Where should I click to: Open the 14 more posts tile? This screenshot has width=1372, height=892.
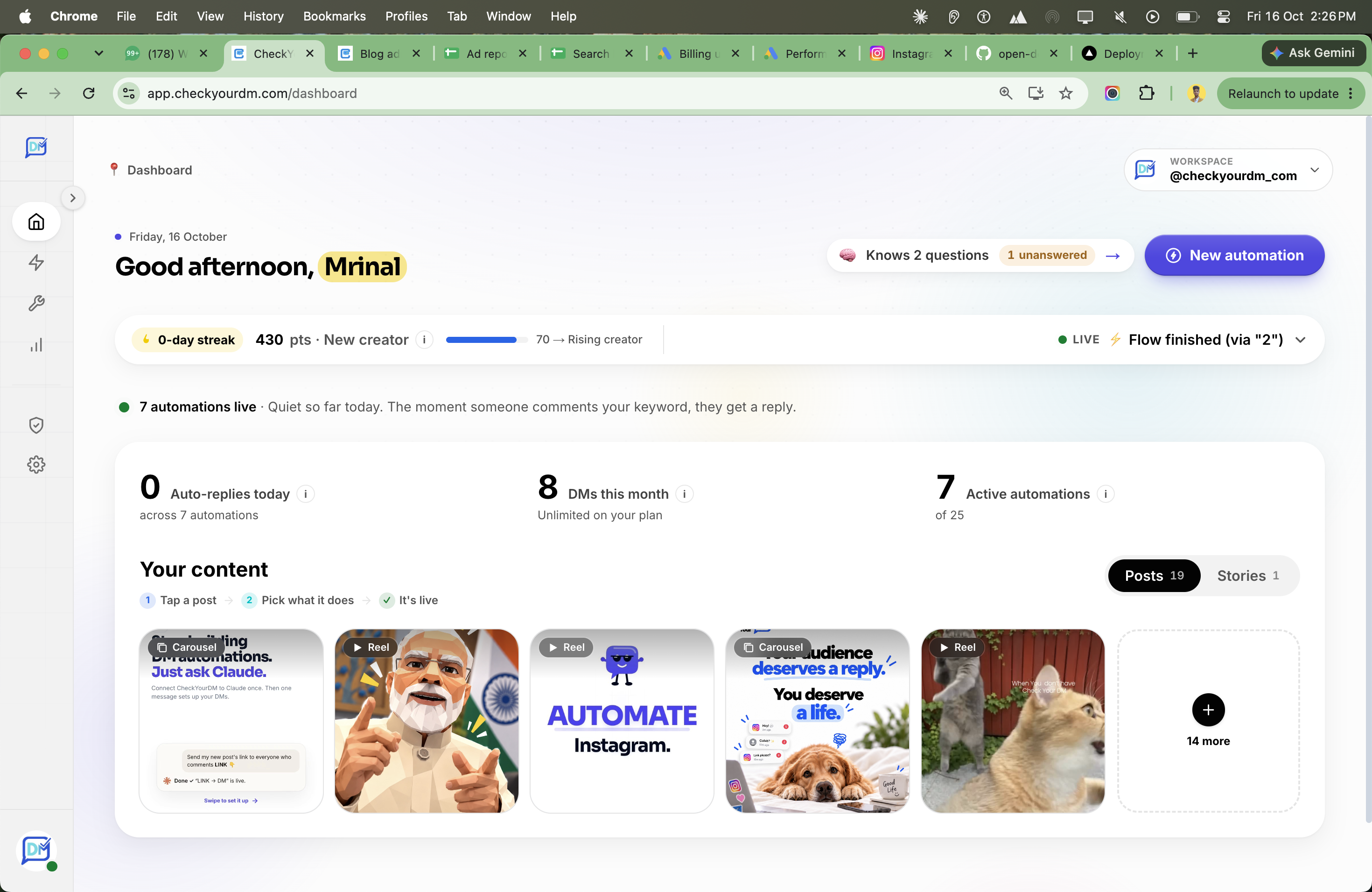pyautogui.click(x=1208, y=721)
